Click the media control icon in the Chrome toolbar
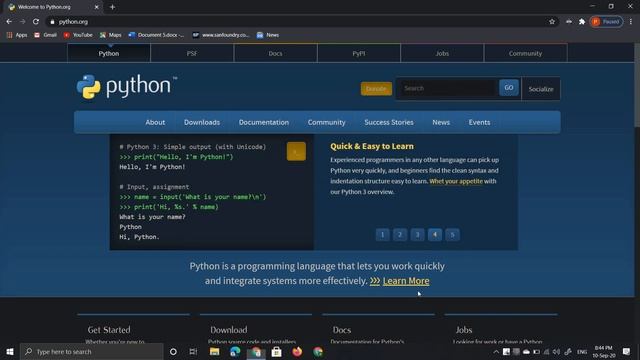The height and width of the screenshot is (360, 640). pyautogui.click(x=569, y=22)
